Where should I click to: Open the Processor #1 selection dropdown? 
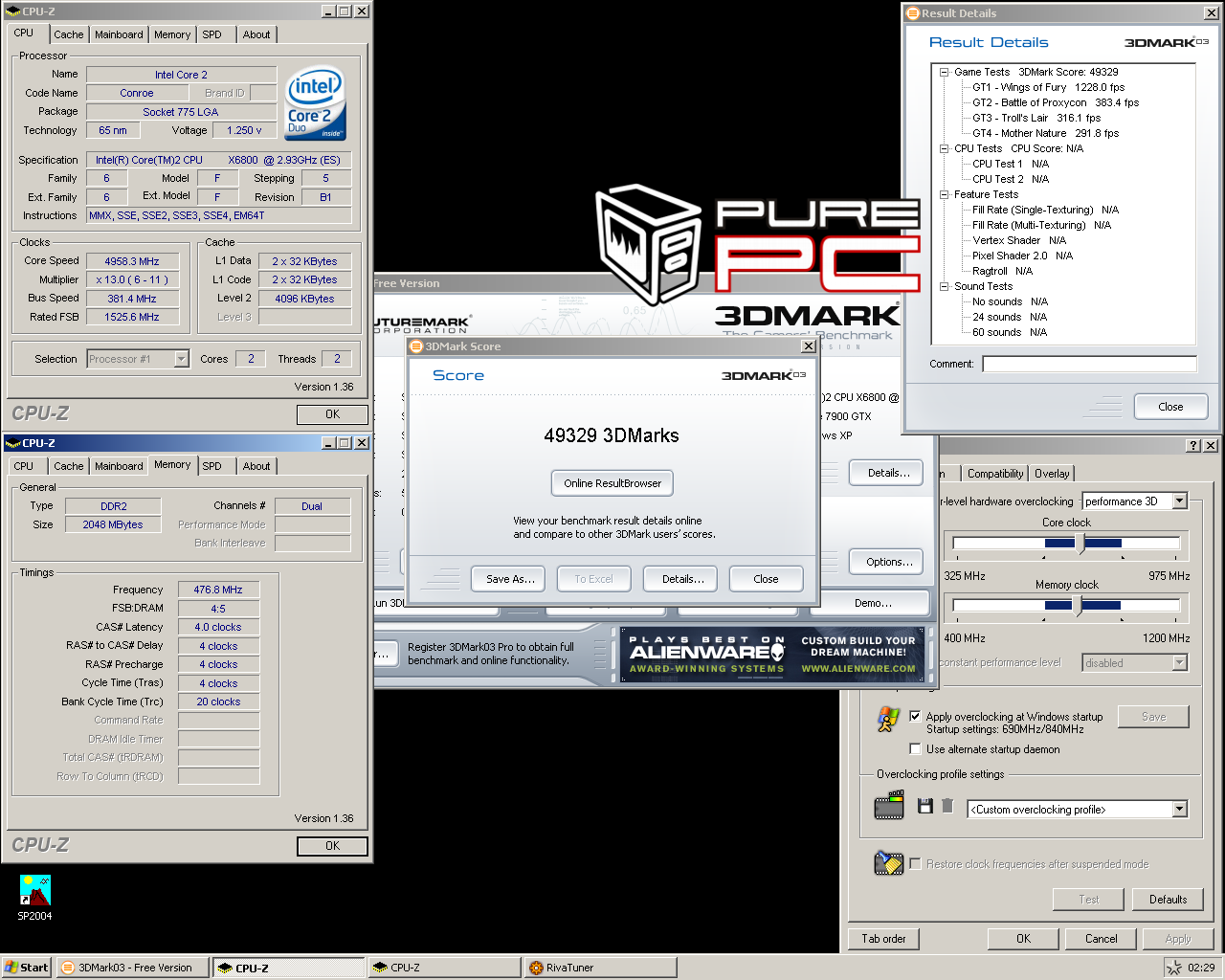coord(181,359)
